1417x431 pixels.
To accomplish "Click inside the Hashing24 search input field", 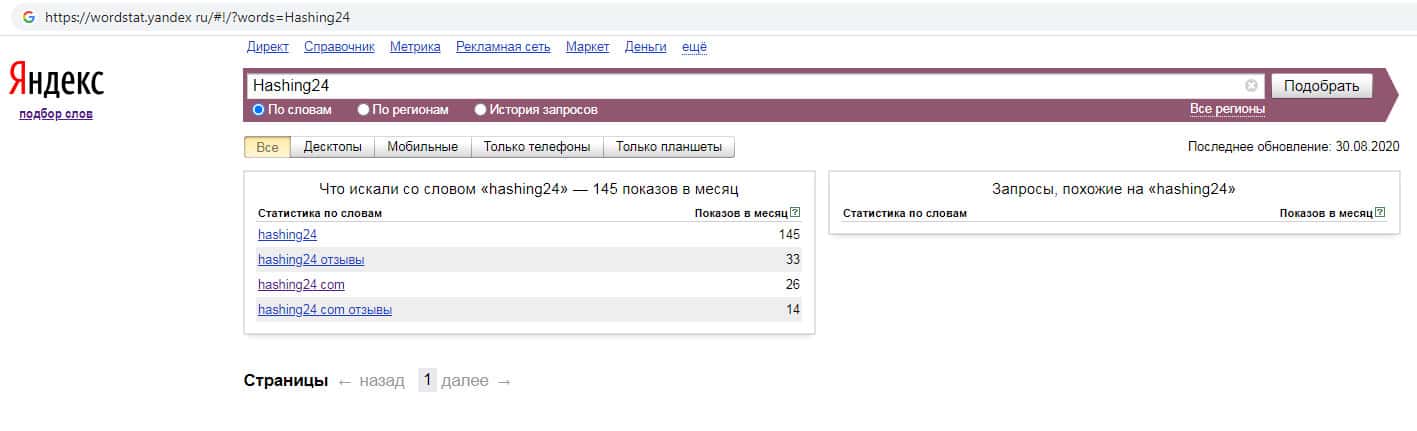I will (x=740, y=86).
